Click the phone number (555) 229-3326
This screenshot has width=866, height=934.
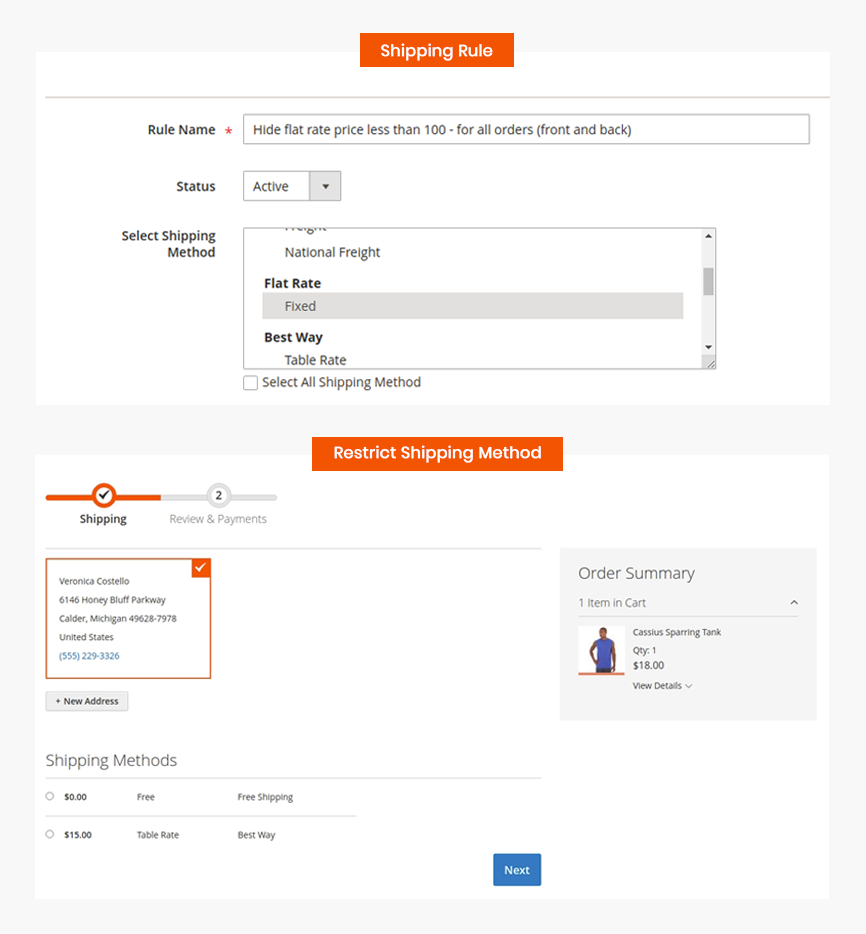[89, 656]
